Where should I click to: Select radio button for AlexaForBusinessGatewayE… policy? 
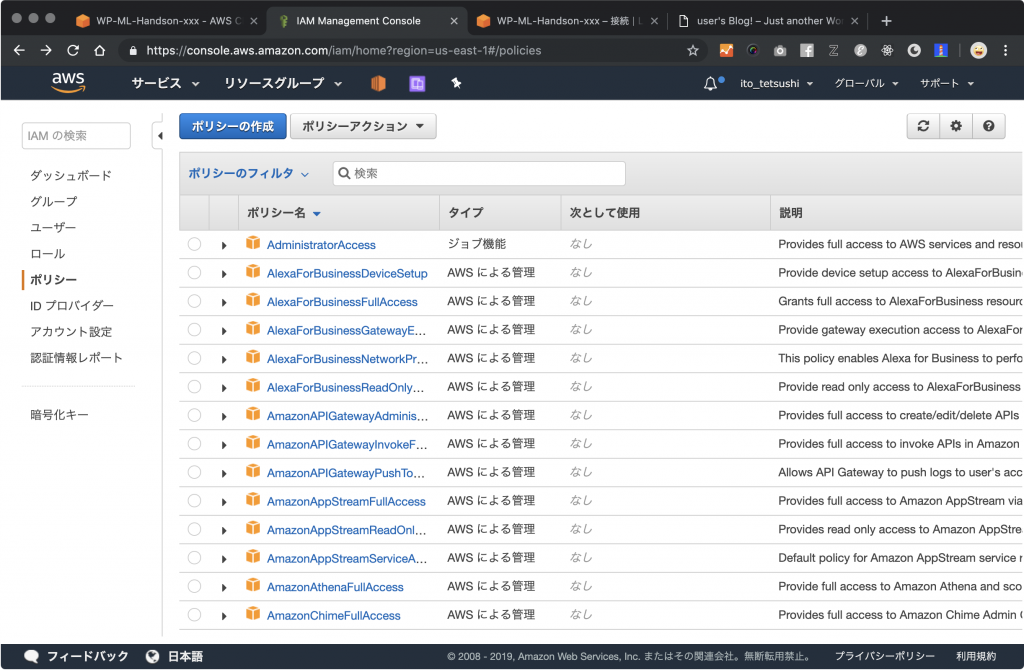(x=194, y=330)
